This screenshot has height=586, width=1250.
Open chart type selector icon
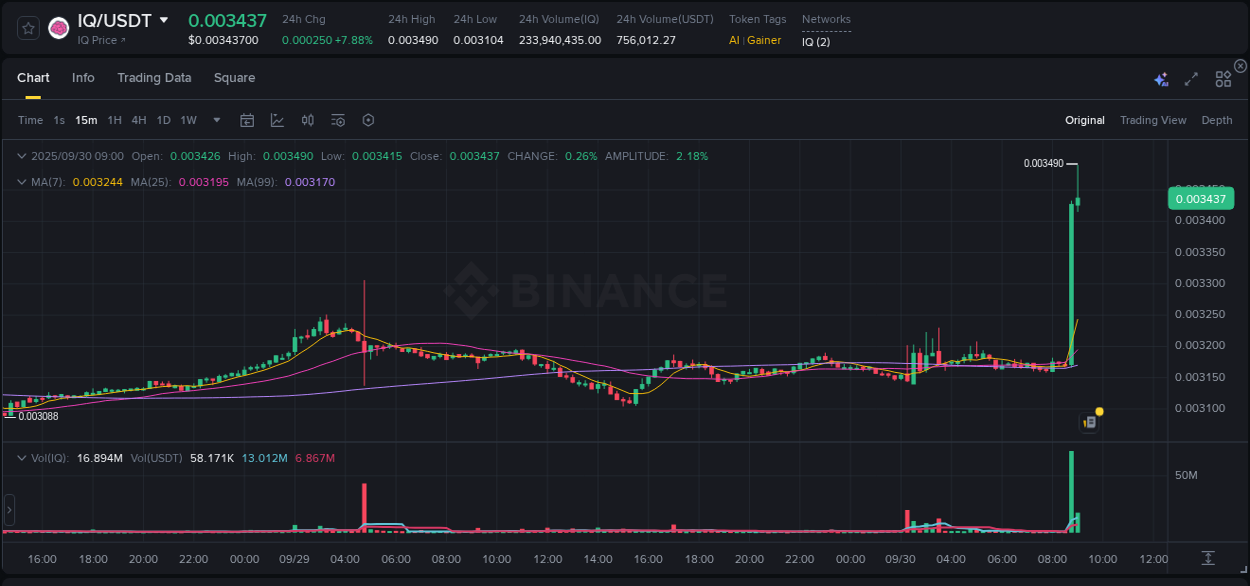pyautogui.click(x=277, y=119)
